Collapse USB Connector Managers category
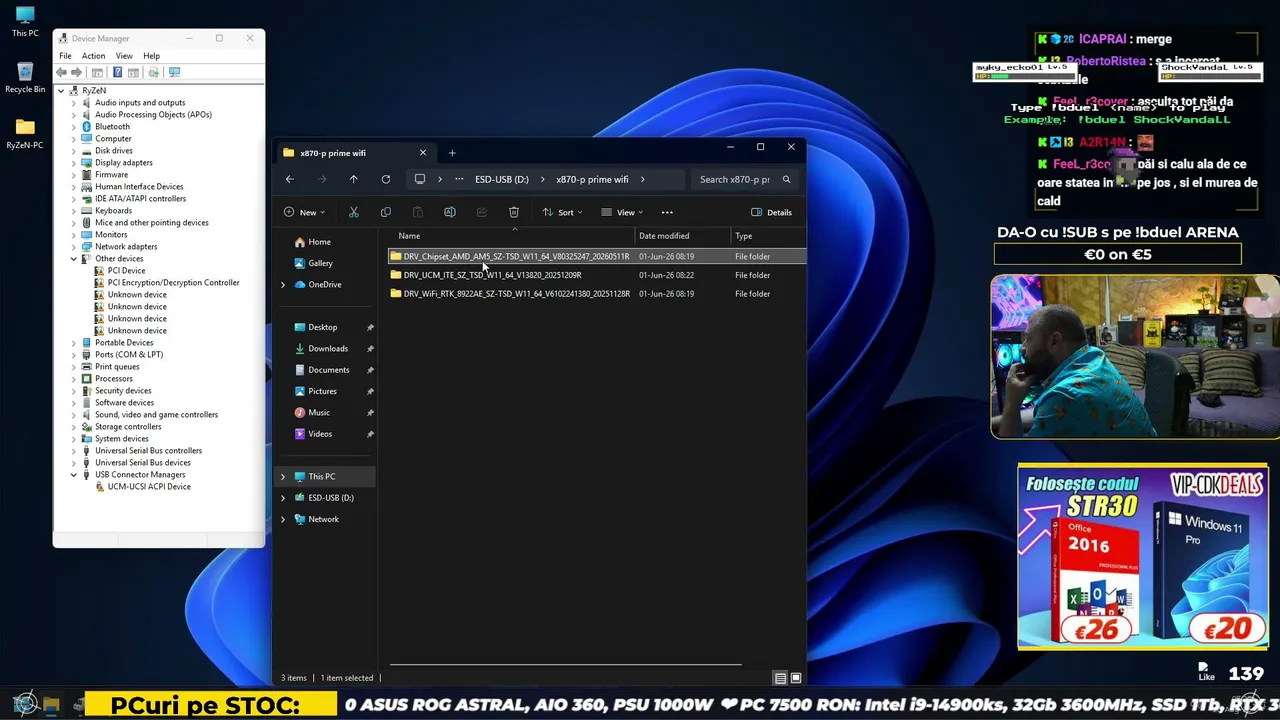The image size is (1280, 720). click(x=73, y=475)
